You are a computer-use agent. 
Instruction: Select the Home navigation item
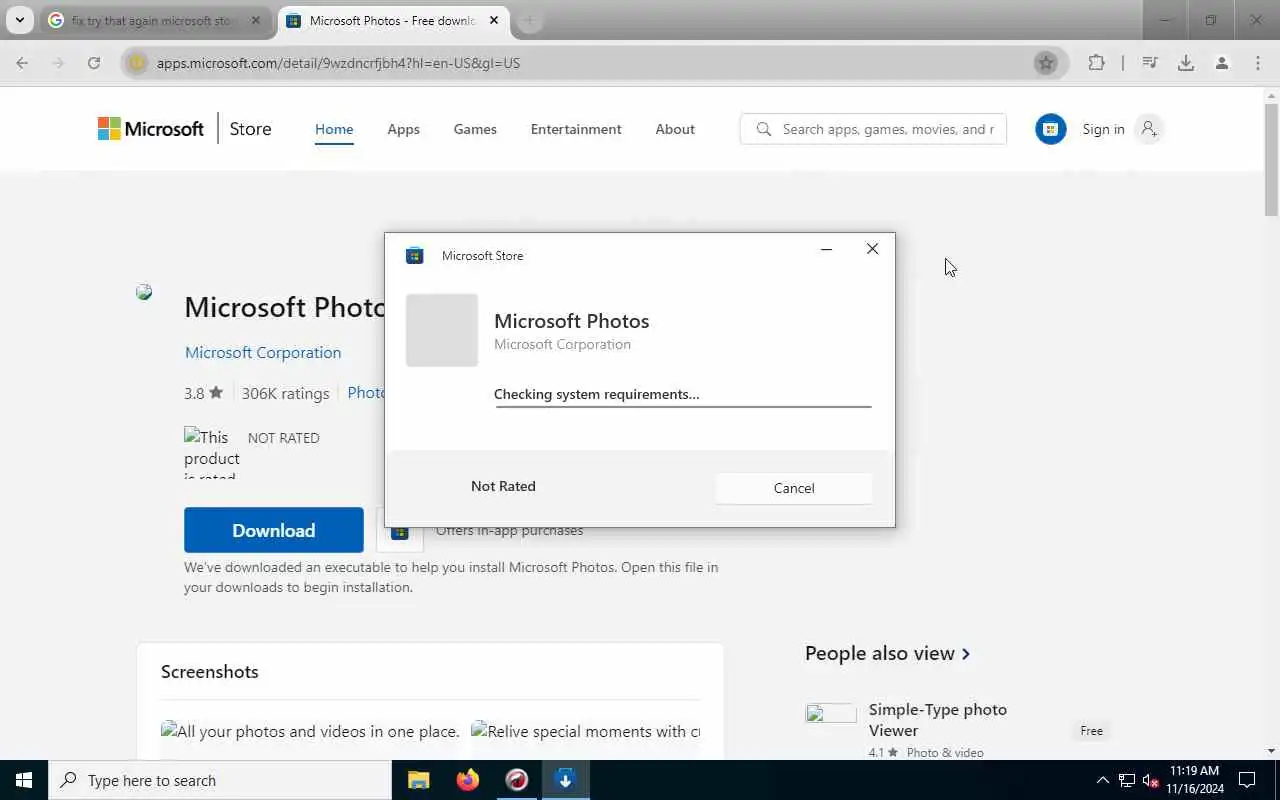pos(334,129)
